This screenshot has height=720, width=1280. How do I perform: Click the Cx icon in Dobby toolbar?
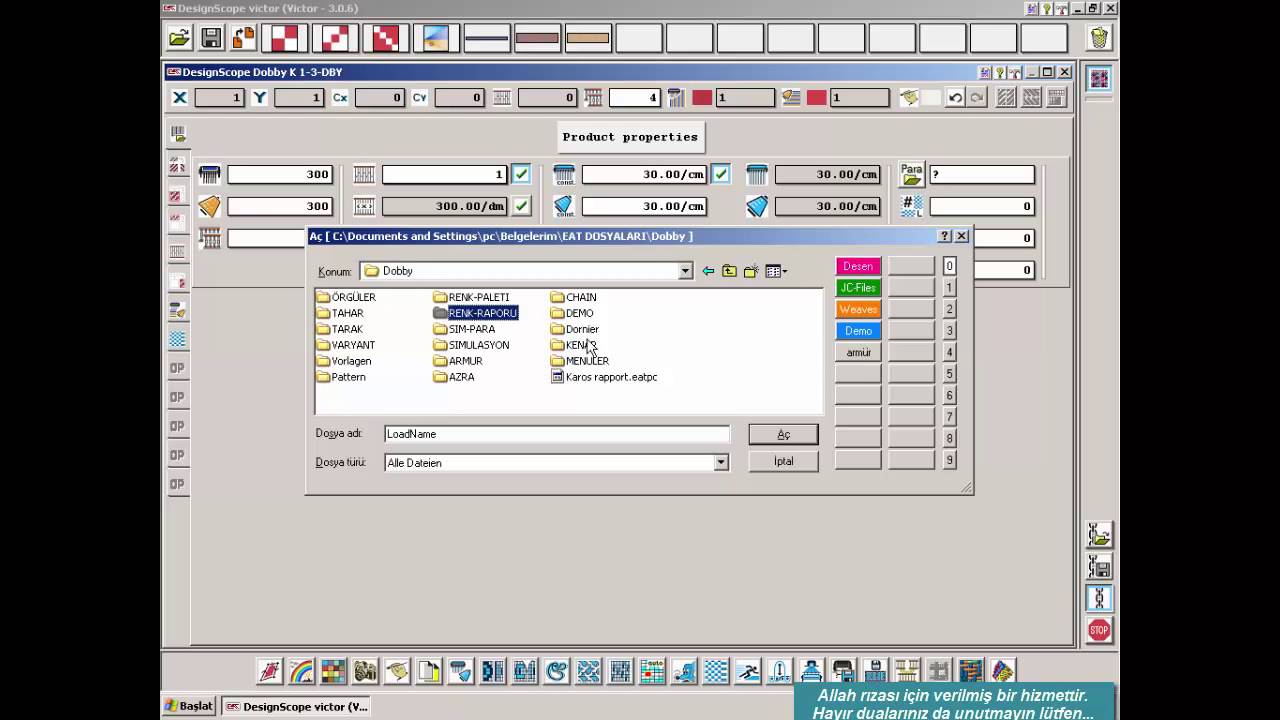pyautogui.click(x=340, y=97)
